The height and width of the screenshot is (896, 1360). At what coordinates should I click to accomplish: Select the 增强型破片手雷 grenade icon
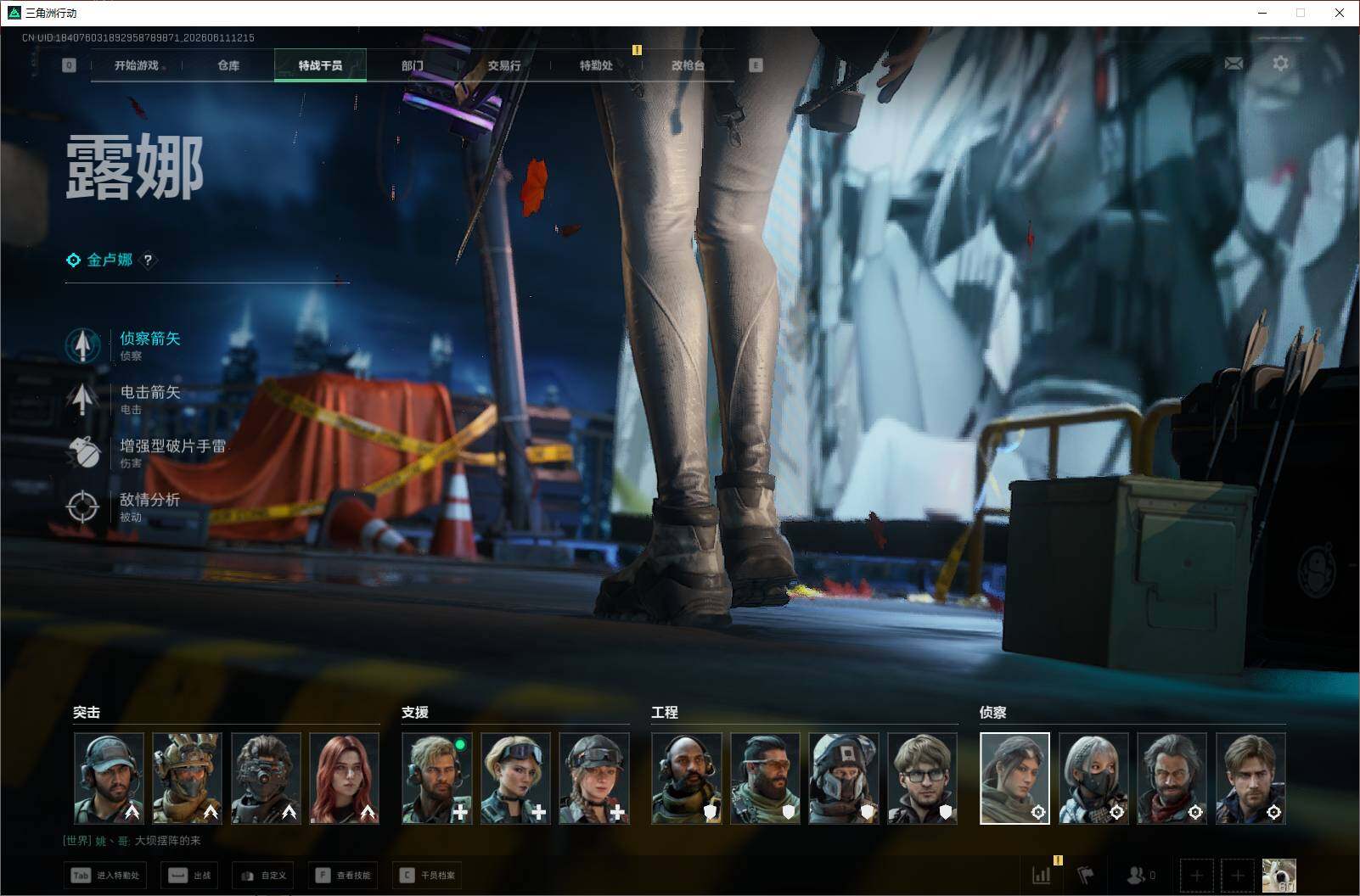click(x=82, y=452)
